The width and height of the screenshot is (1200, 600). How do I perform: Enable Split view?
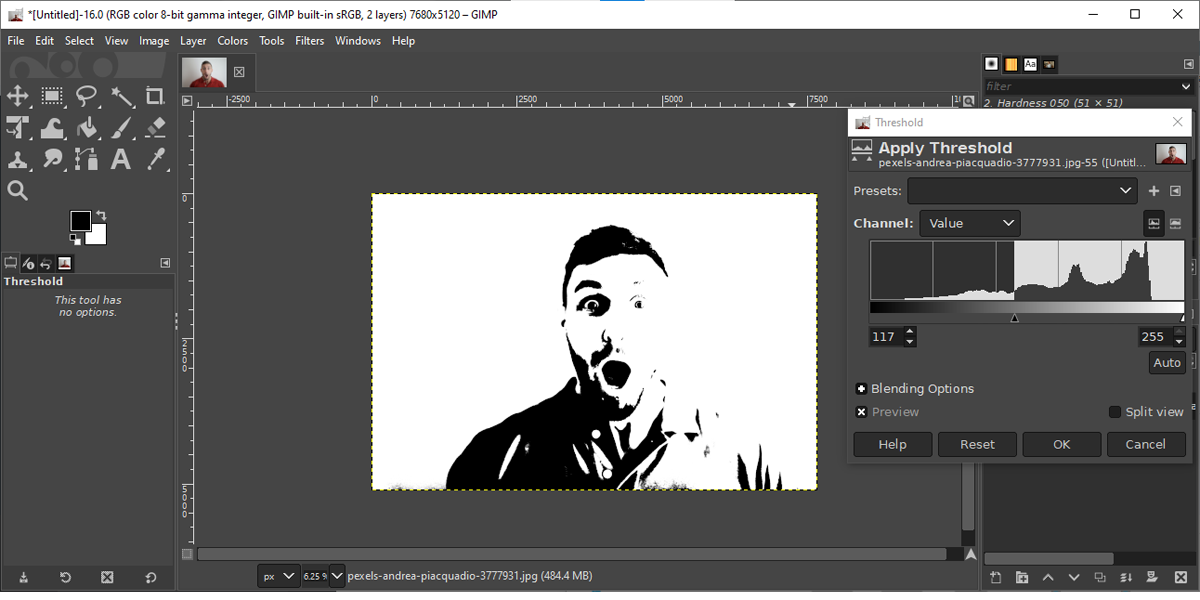coord(1113,411)
